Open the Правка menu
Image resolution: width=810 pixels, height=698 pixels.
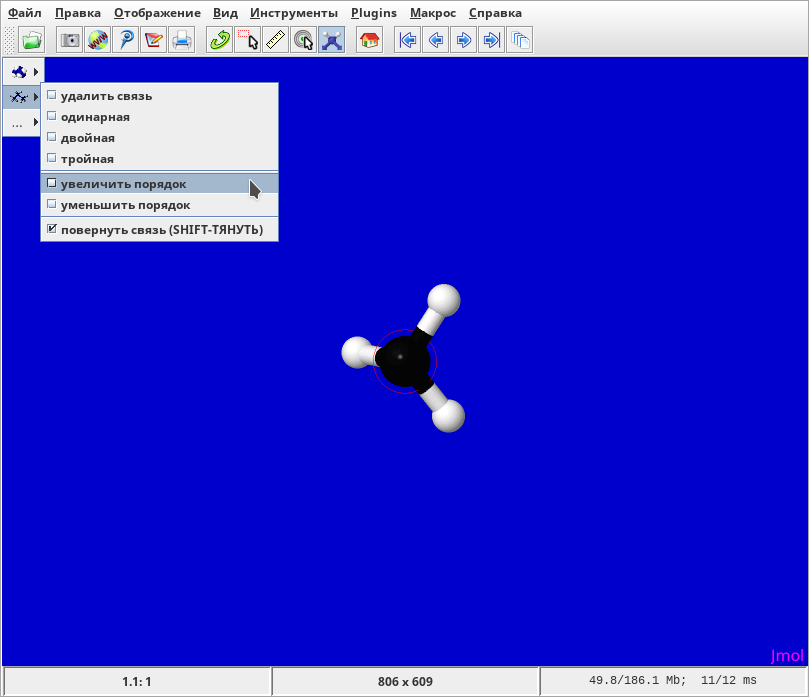tap(78, 13)
